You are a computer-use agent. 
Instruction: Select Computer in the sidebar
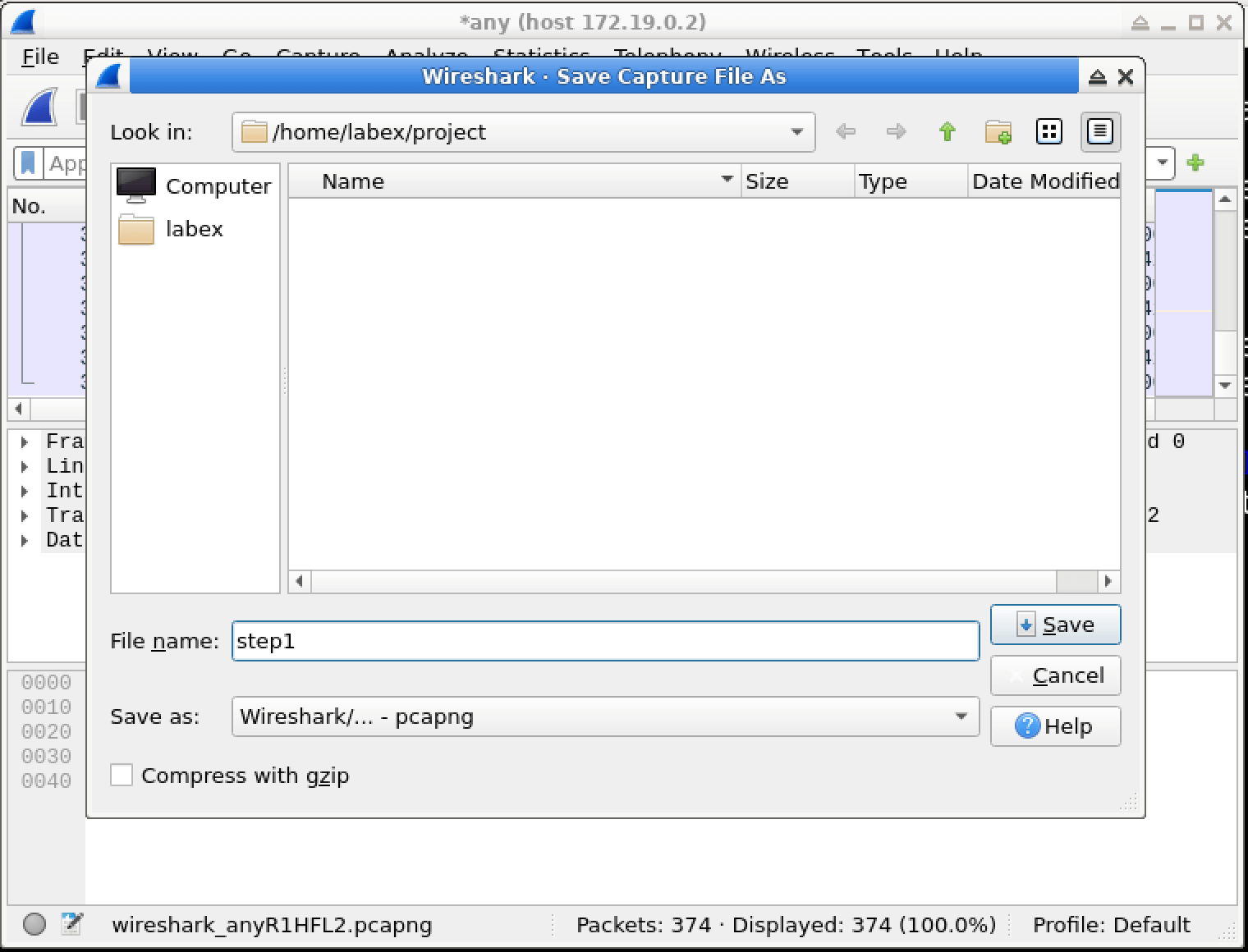[x=195, y=186]
